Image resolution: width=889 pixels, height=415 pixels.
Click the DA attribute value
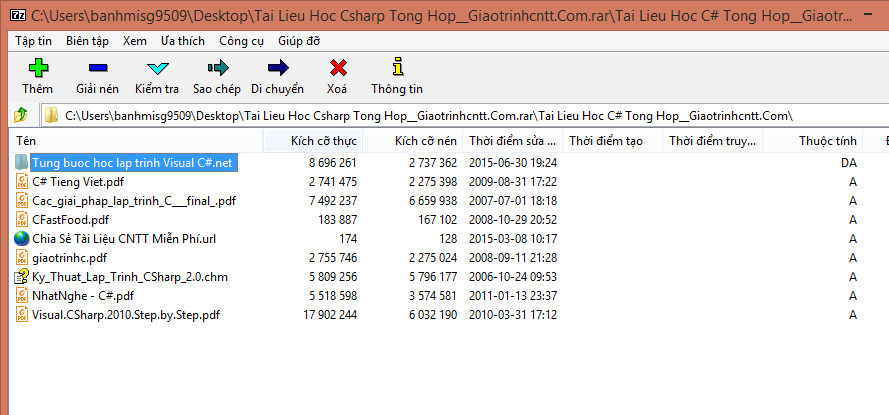[849, 163]
